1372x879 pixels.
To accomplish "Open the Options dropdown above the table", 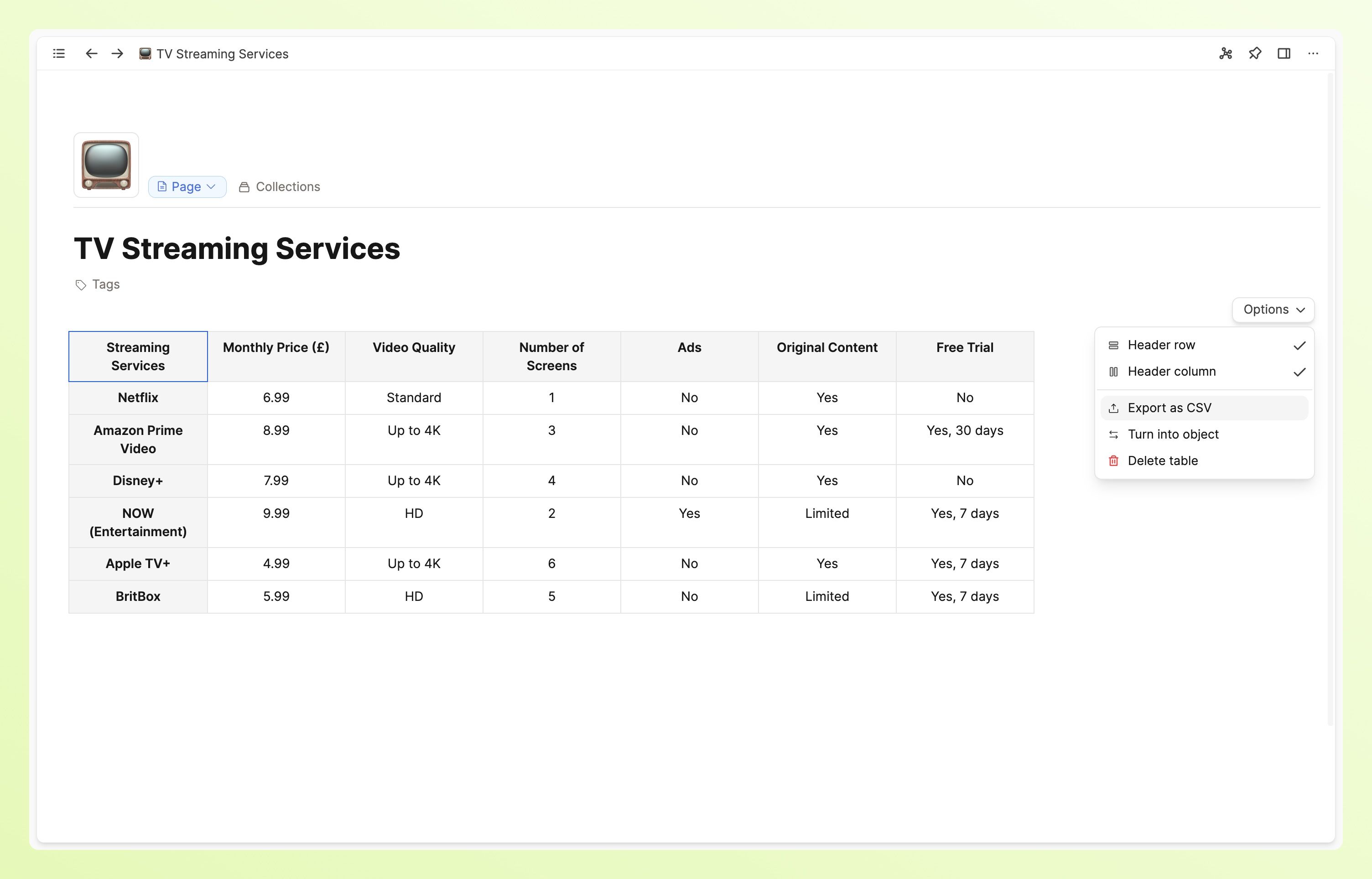I will 1273,310.
